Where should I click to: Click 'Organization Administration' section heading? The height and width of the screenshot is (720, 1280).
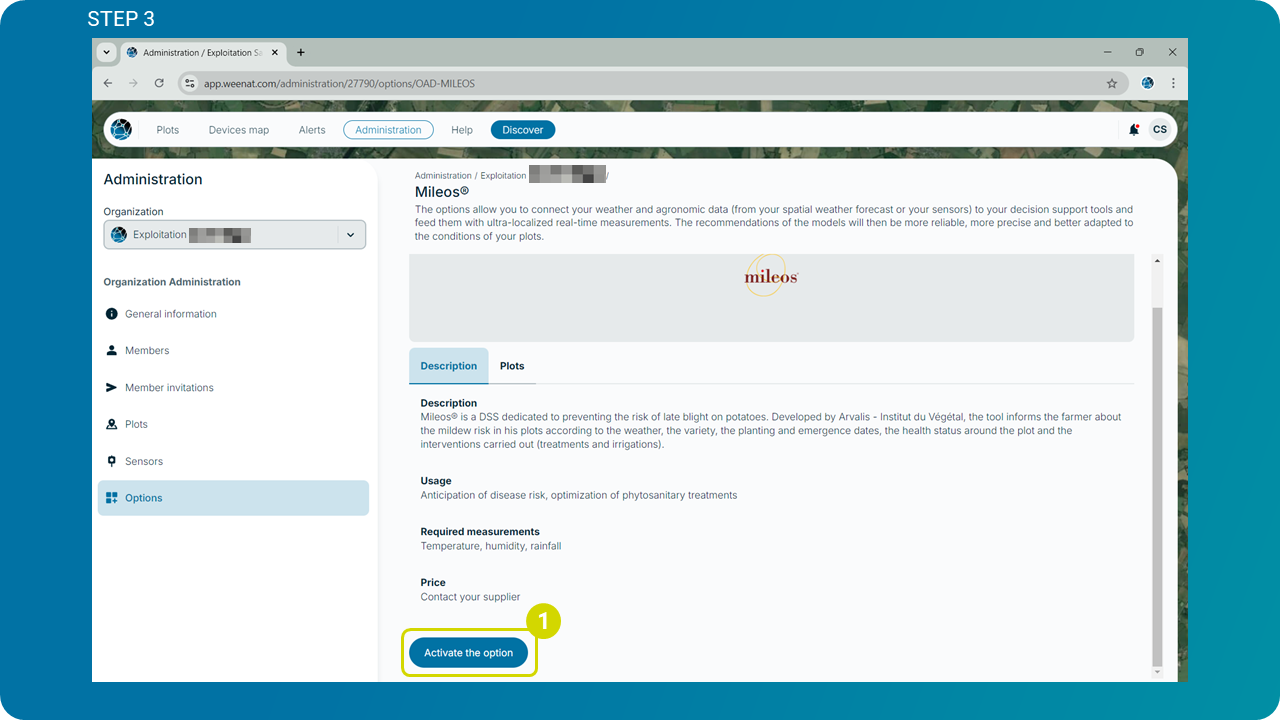(172, 282)
